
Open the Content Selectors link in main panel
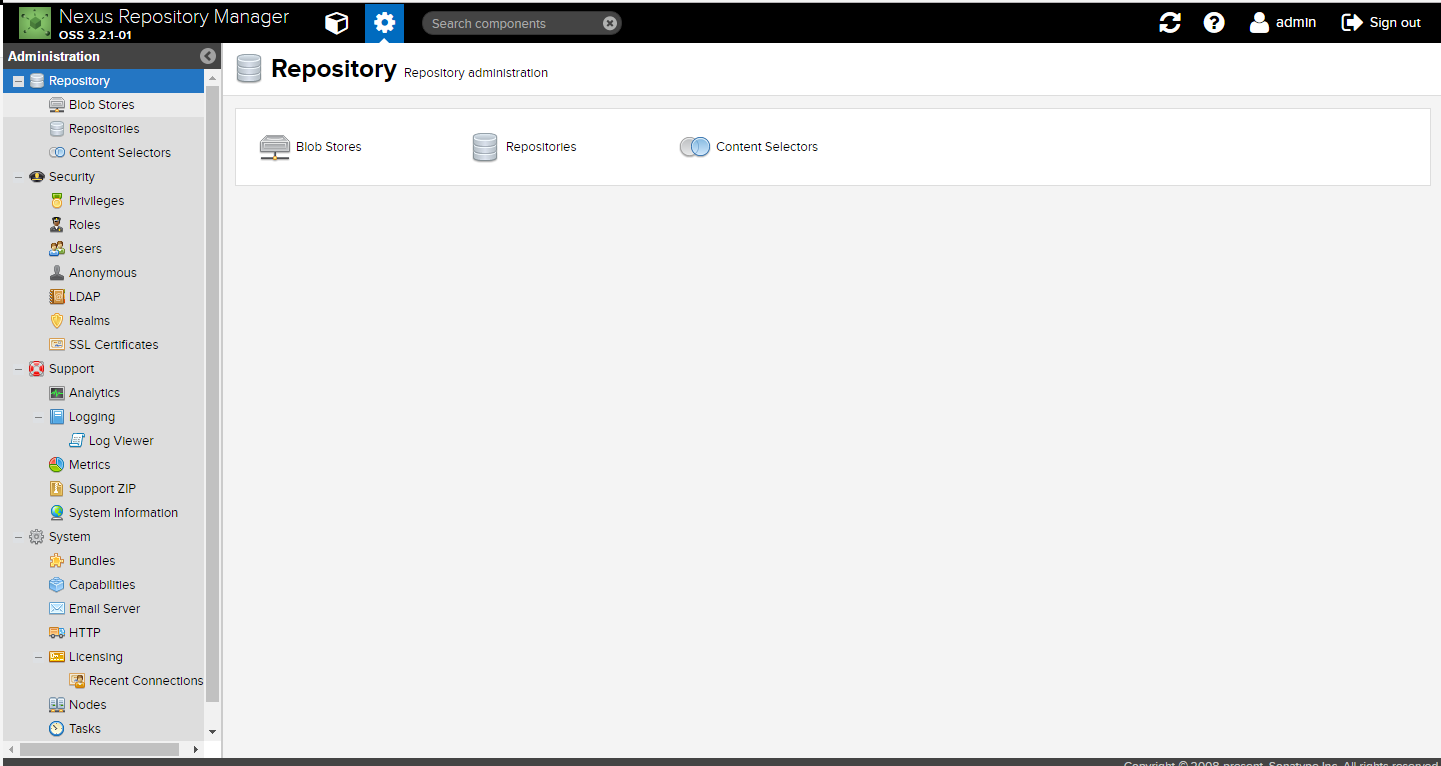point(767,147)
